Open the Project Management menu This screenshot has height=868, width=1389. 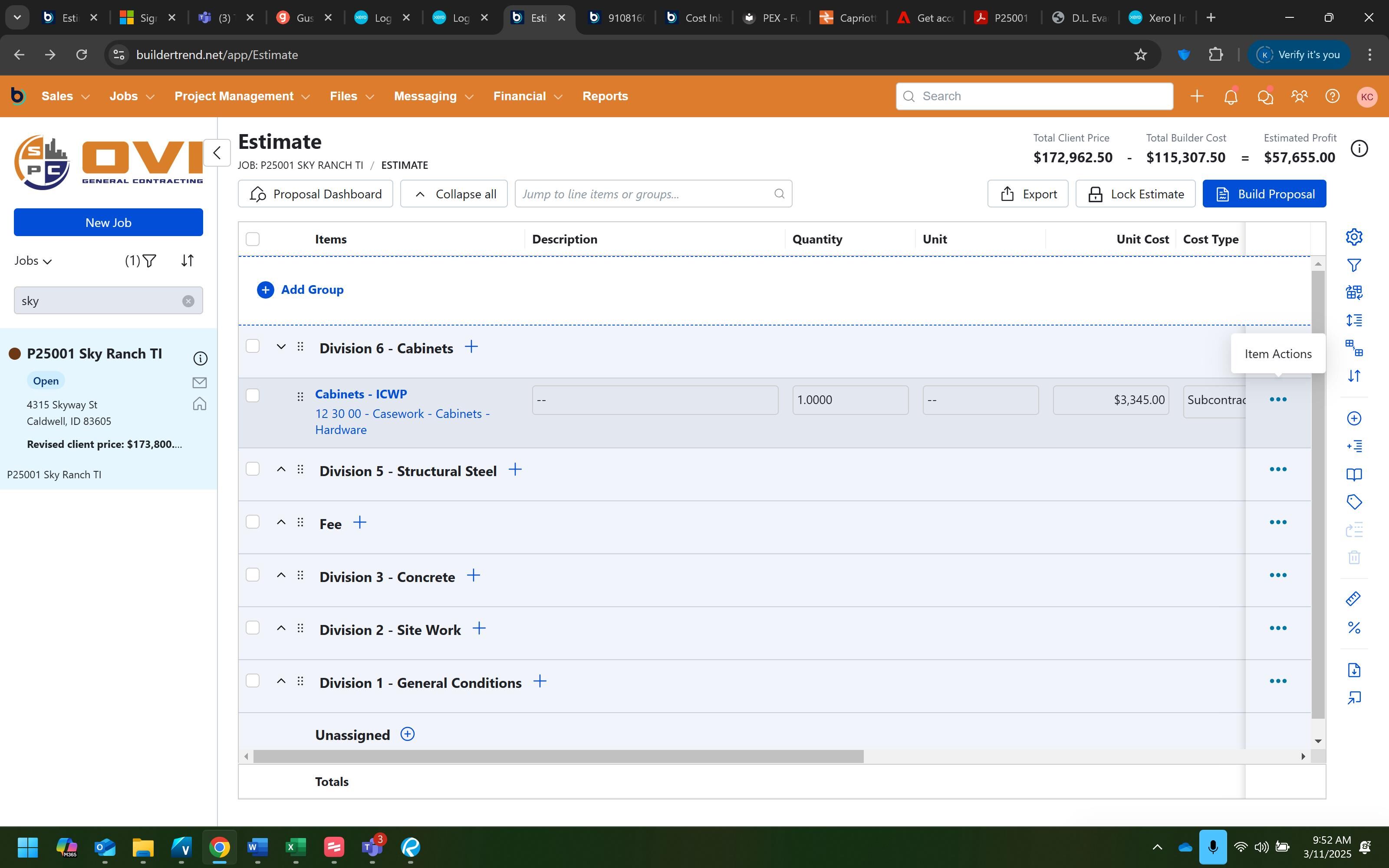pyautogui.click(x=242, y=96)
